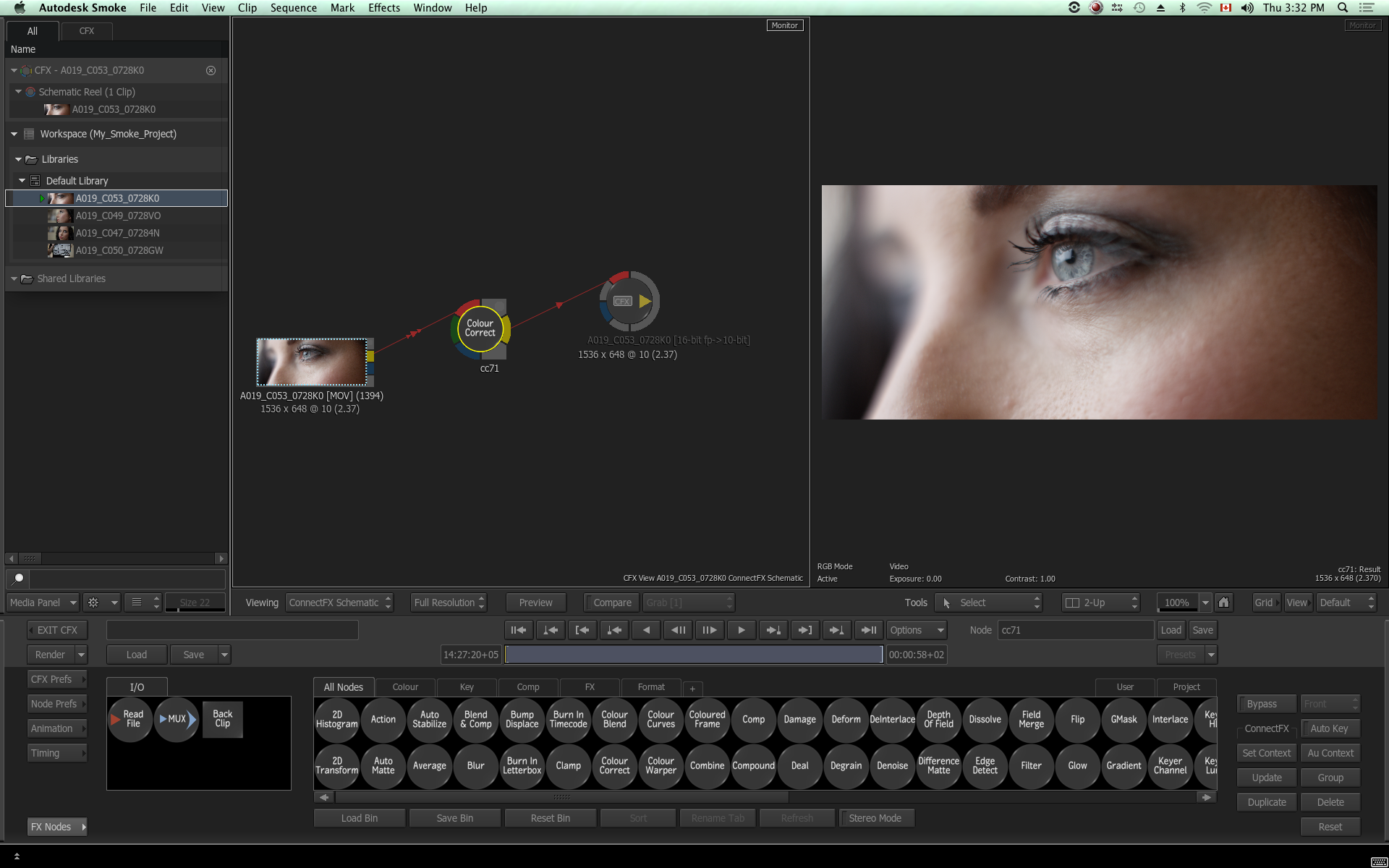This screenshot has height=868, width=1389.
Task: Click the home viewport reset icon
Action: pos(1223,603)
